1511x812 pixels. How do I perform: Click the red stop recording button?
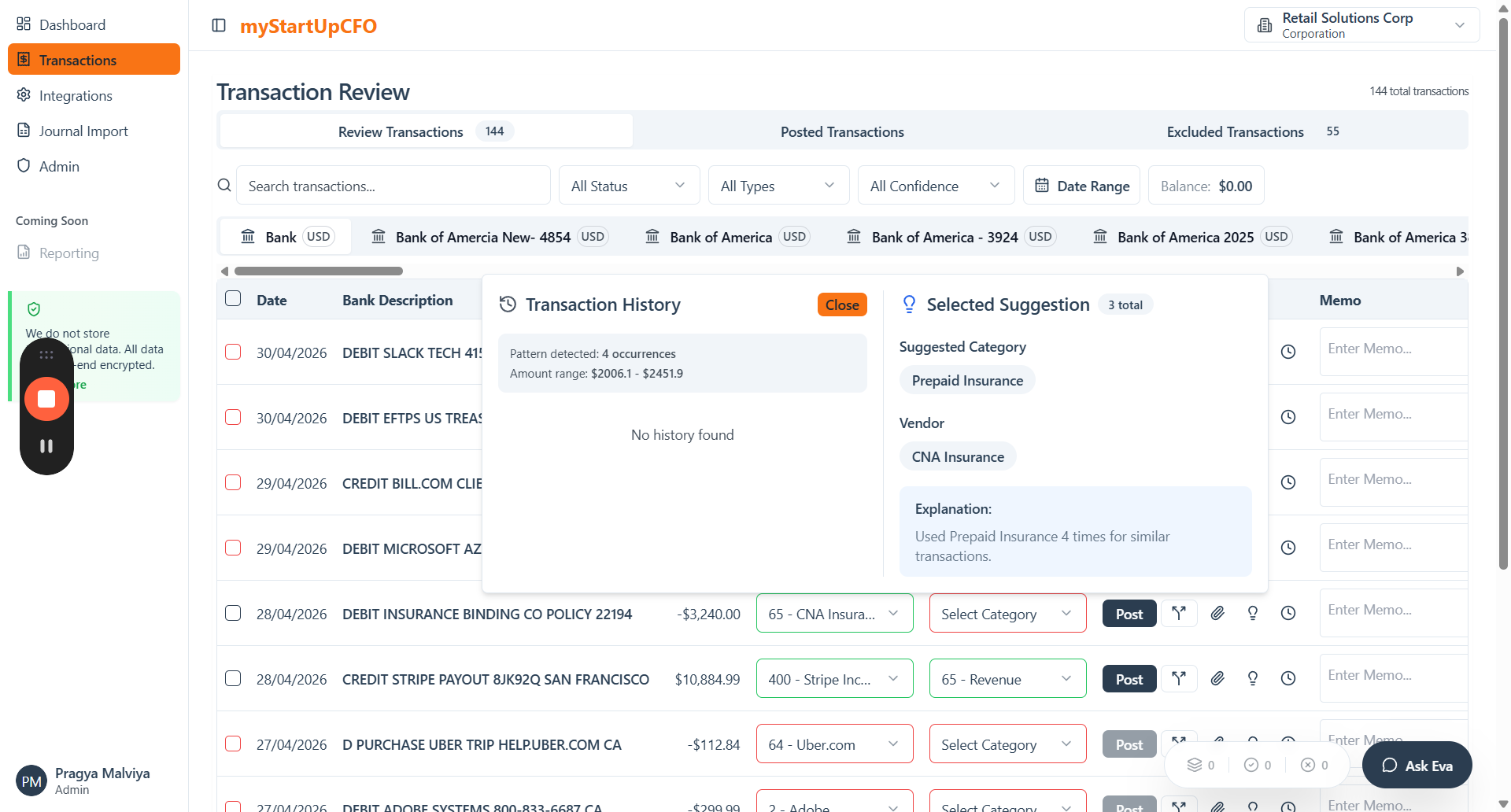[46, 399]
